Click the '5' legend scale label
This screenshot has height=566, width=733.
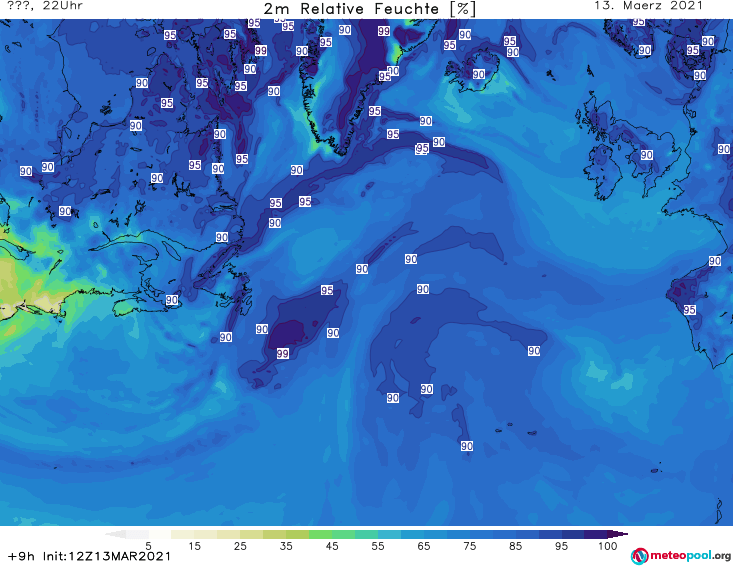point(148,546)
